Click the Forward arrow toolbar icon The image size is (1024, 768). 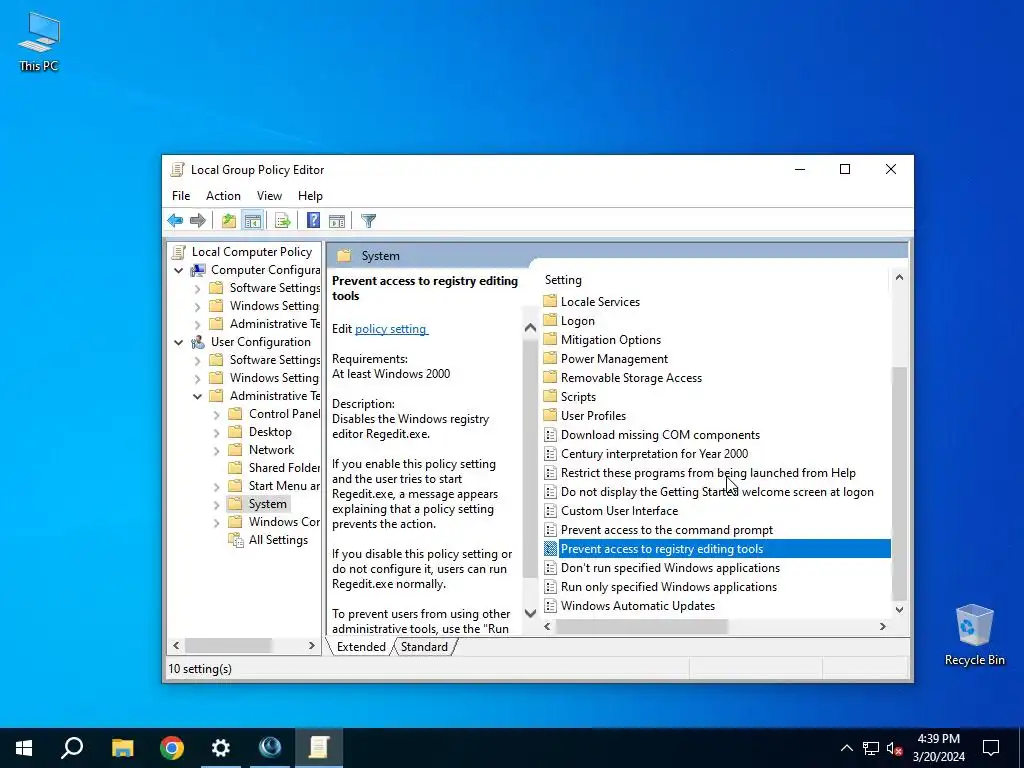point(198,221)
